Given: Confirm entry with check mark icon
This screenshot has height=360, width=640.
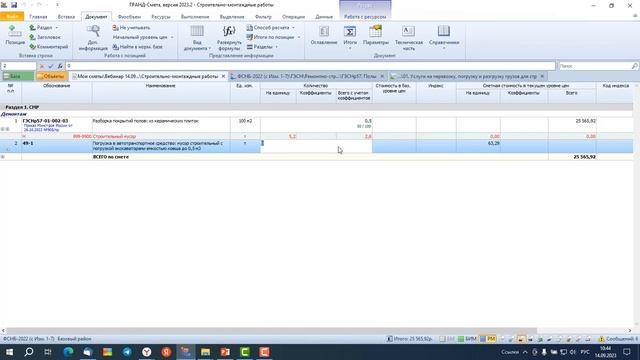Looking at the screenshot, I should [51, 66].
